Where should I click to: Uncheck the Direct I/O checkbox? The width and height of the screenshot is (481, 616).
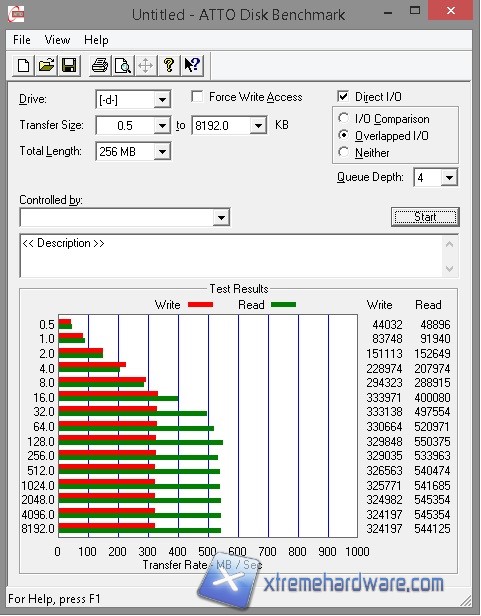pos(343,96)
